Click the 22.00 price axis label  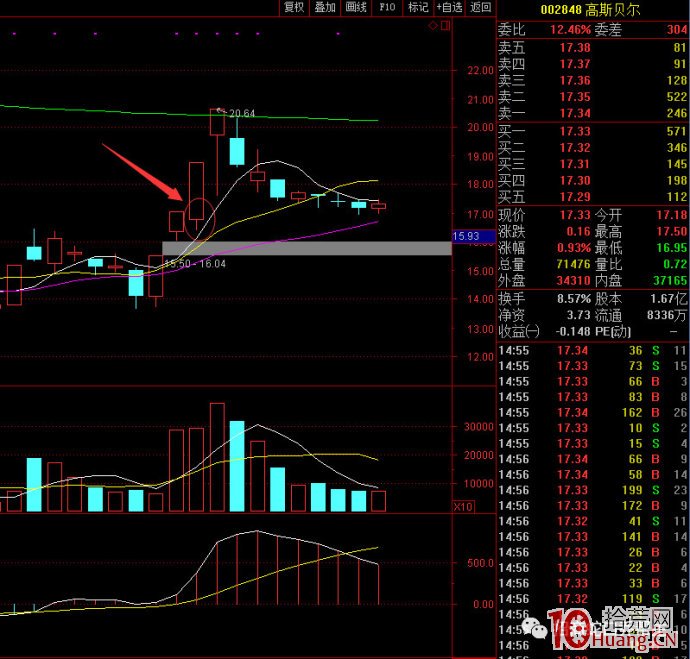(x=480, y=70)
